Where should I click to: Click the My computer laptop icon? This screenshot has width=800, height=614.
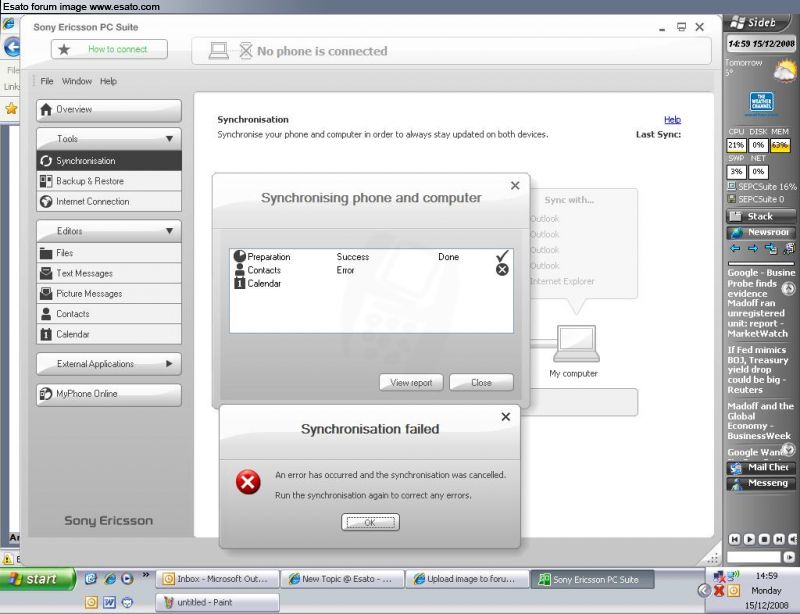[x=577, y=343]
